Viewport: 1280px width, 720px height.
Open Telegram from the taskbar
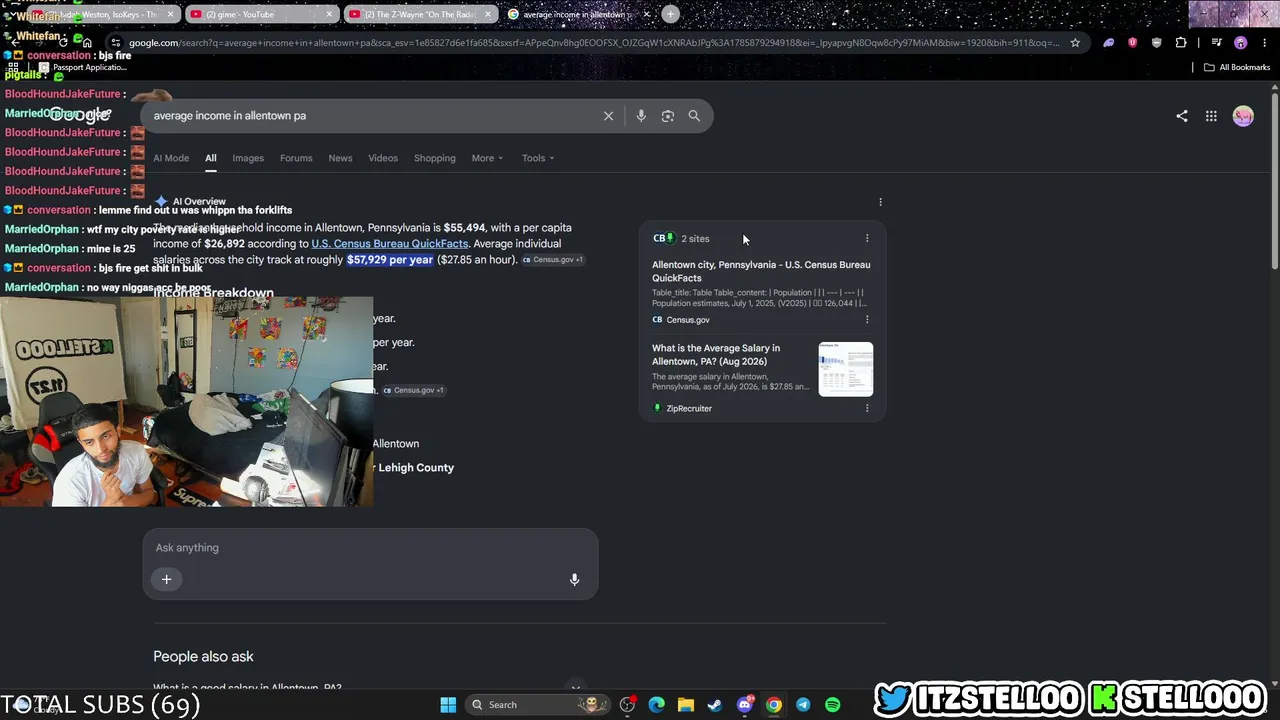[803, 705]
